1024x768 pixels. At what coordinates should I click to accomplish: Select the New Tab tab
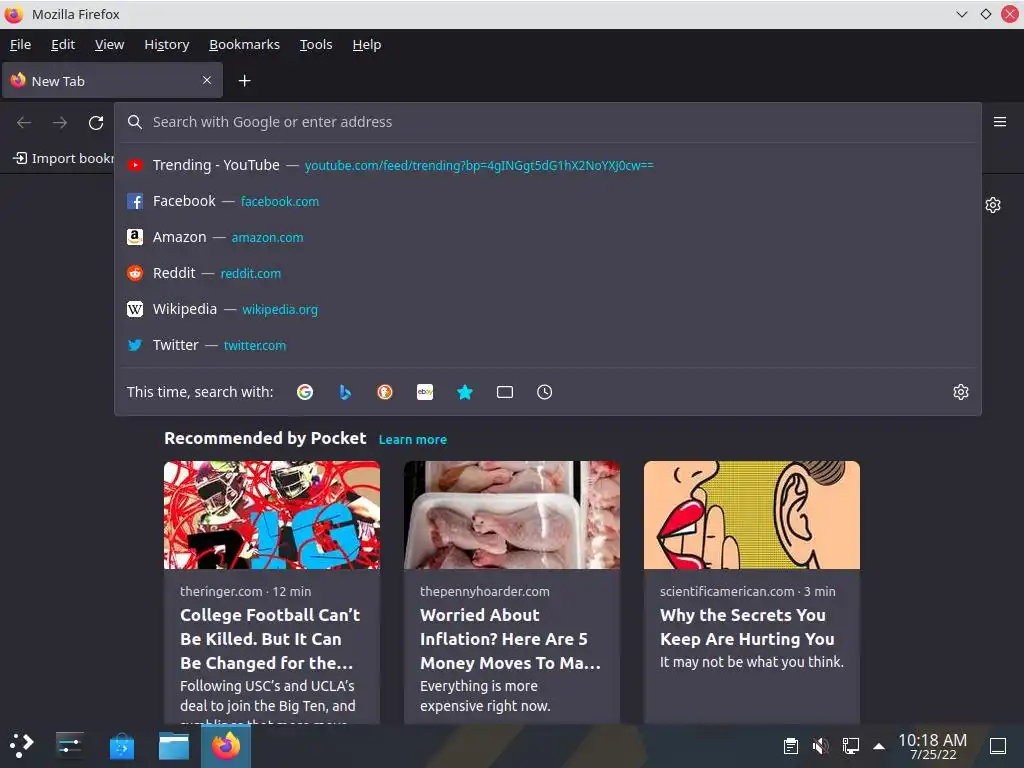coord(112,80)
